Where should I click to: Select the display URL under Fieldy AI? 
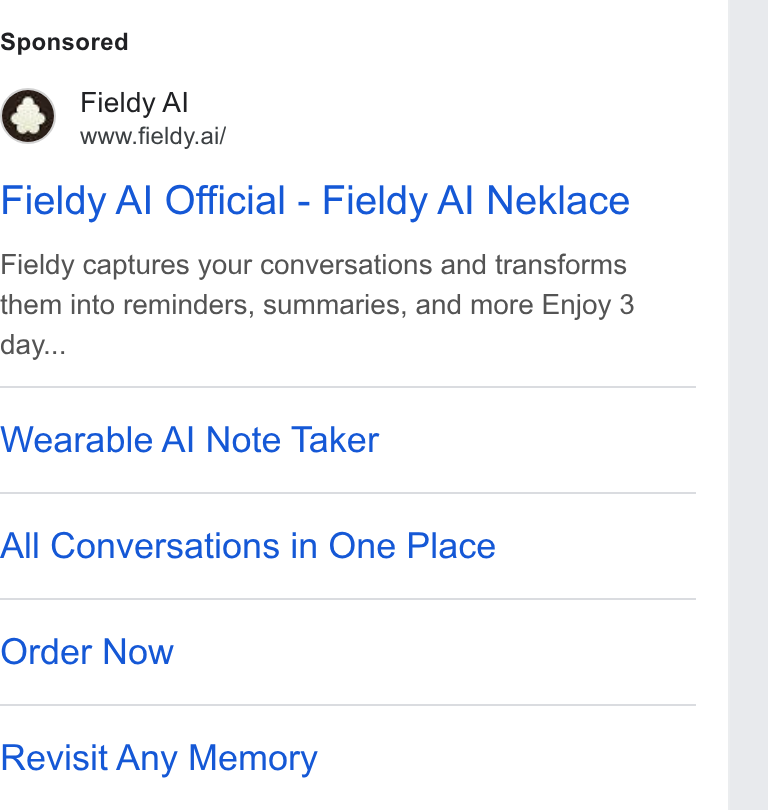pyautogui.click(x=153, y=136)
